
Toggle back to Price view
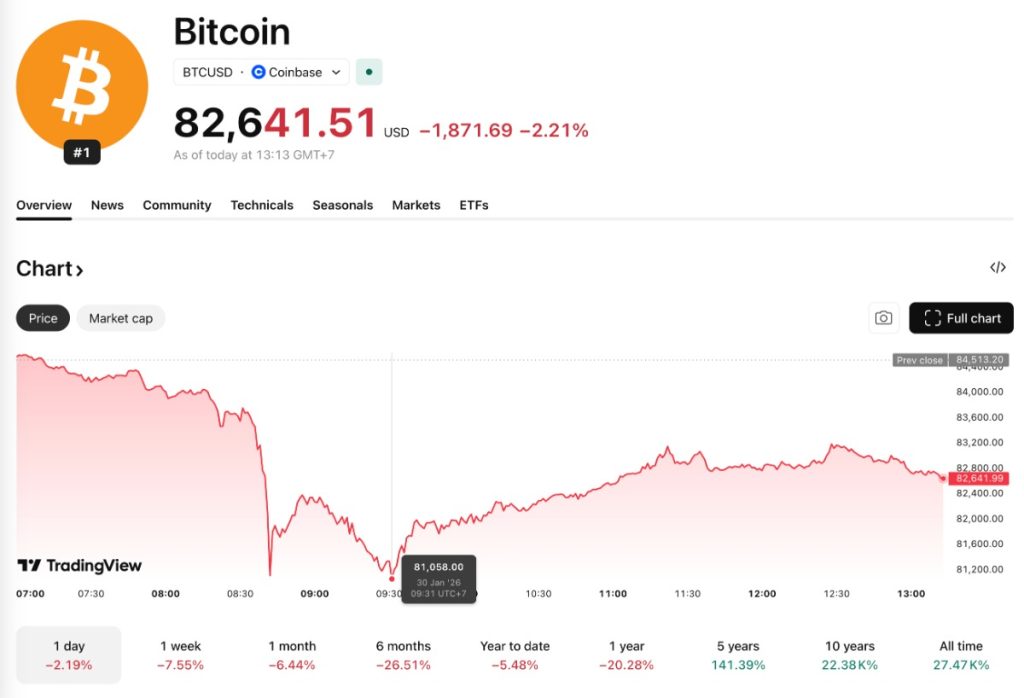42,318
